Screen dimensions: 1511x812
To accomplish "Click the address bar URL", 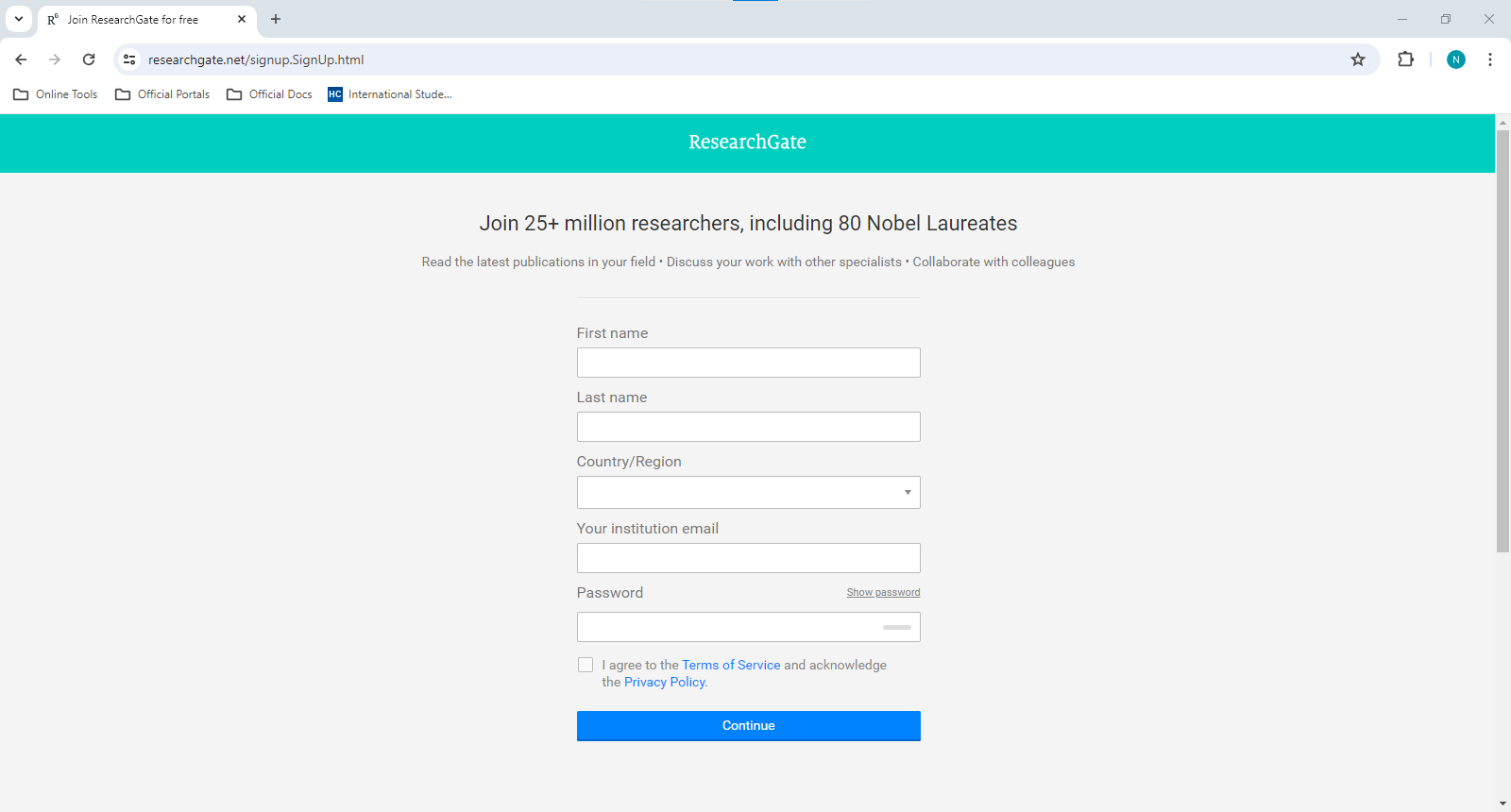I will pos(256,59).
